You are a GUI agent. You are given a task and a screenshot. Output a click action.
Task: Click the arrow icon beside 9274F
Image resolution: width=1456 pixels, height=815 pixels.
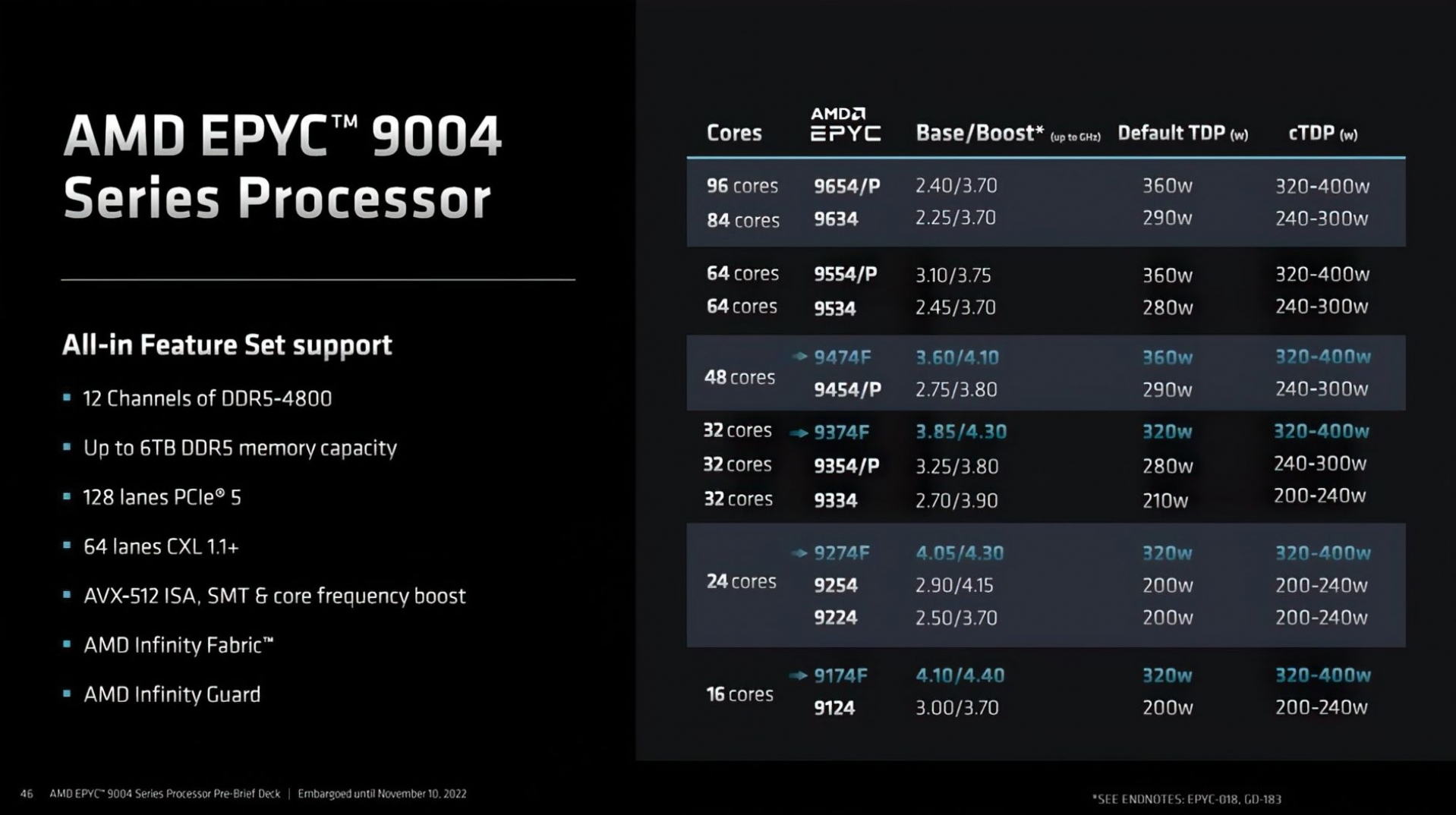[x=799, y=553]
